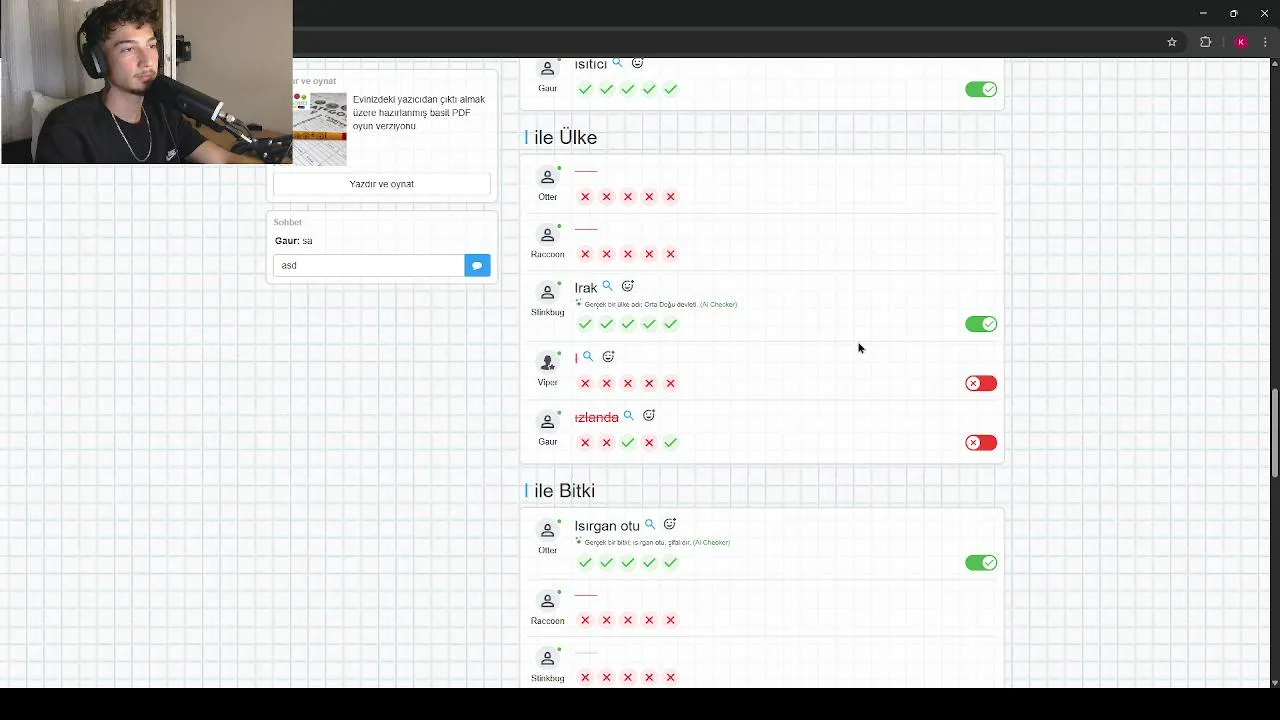Click chat message Gaur: sa

coord(294,241)
